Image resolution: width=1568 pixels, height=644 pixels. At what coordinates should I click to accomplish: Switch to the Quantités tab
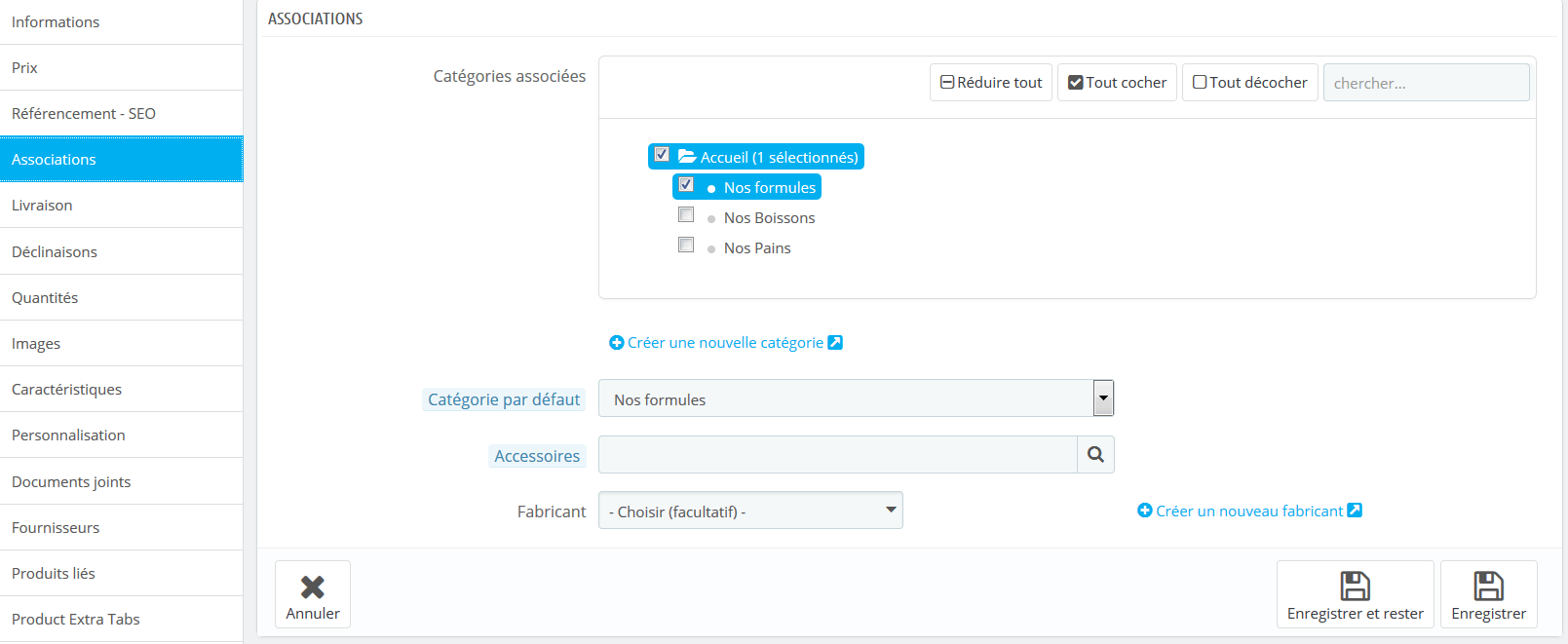pos(45,296)
